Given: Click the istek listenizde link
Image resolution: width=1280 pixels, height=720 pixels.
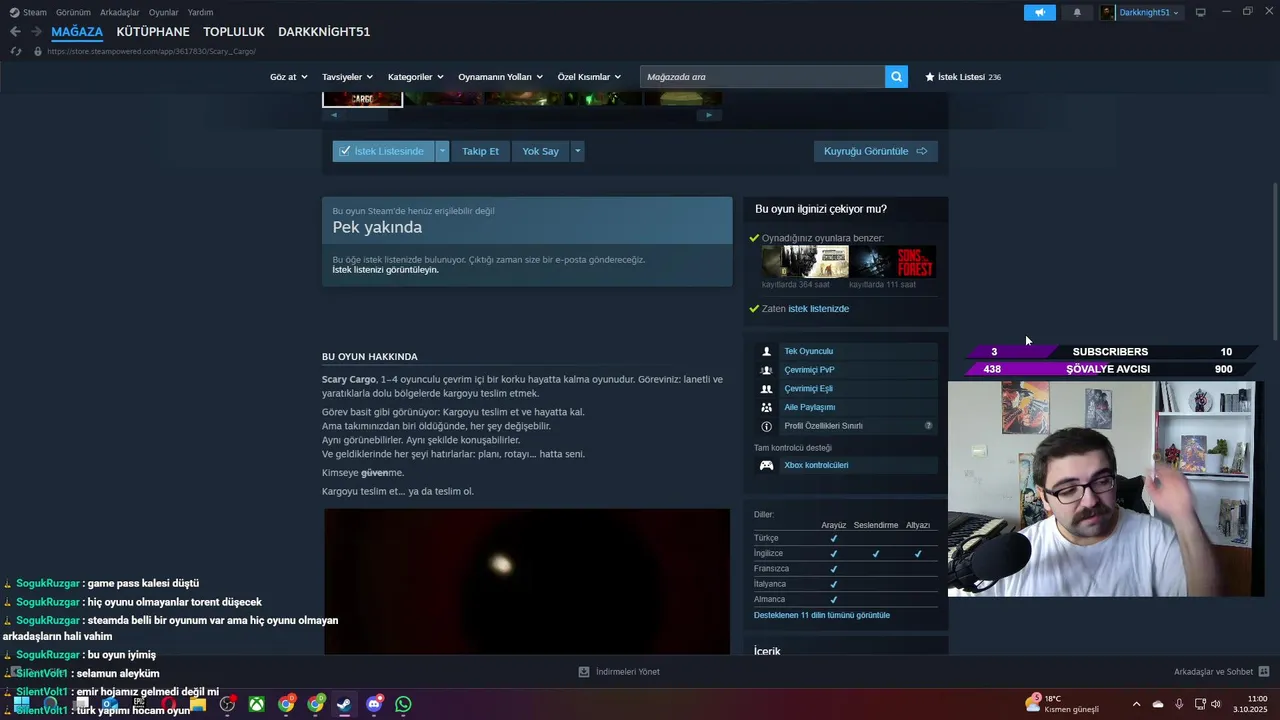Looking at the screenshot, I should tap(818, 309).
